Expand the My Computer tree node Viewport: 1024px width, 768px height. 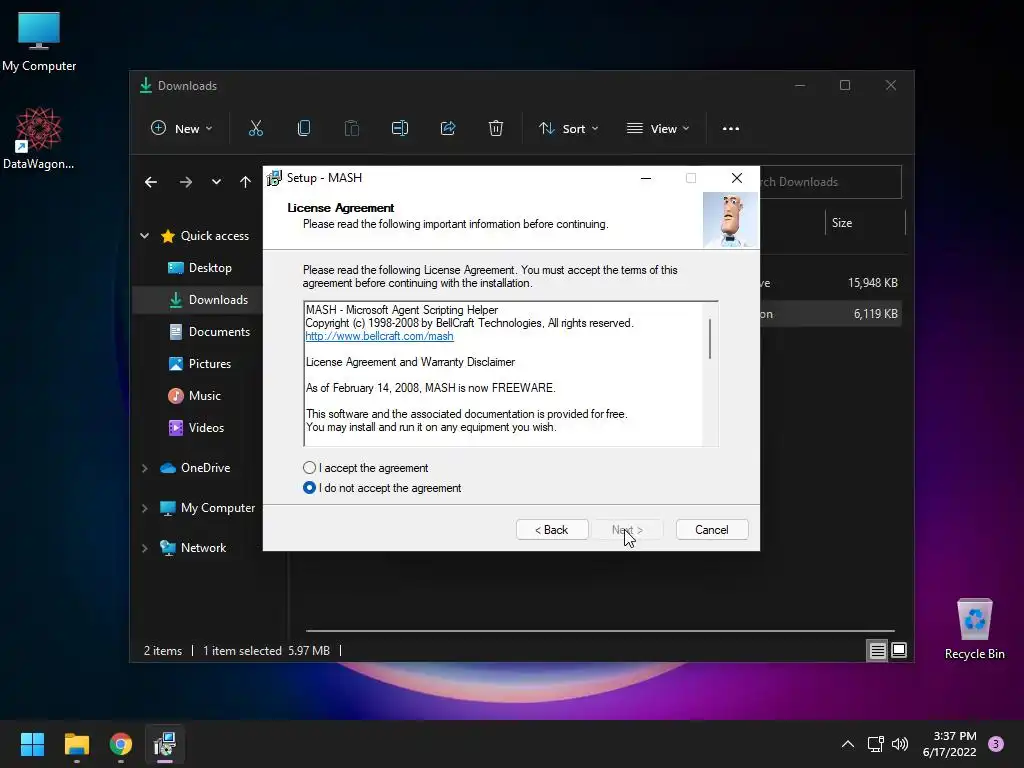point(144,508)
